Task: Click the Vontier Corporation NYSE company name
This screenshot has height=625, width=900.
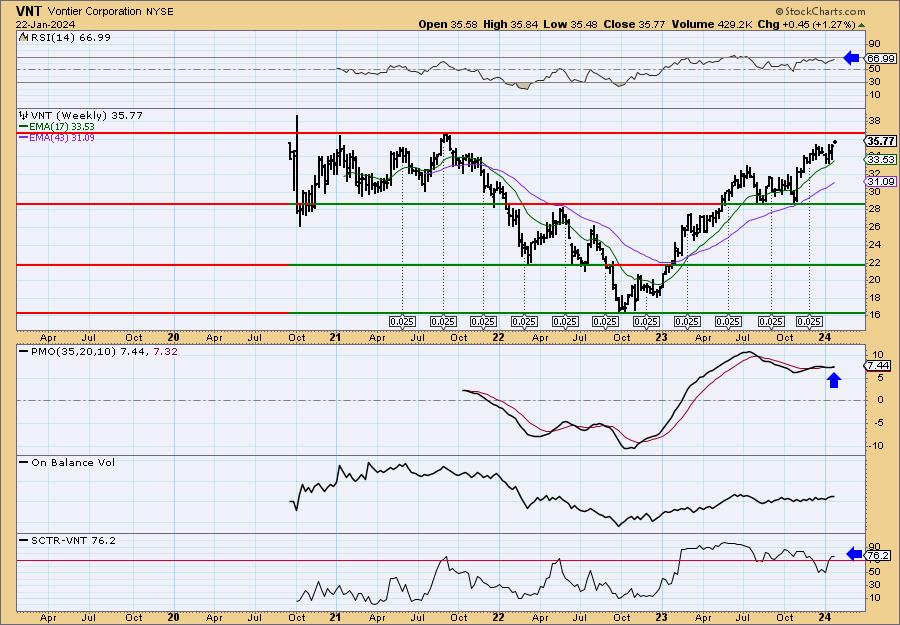Action: click(x=111, y=11)
